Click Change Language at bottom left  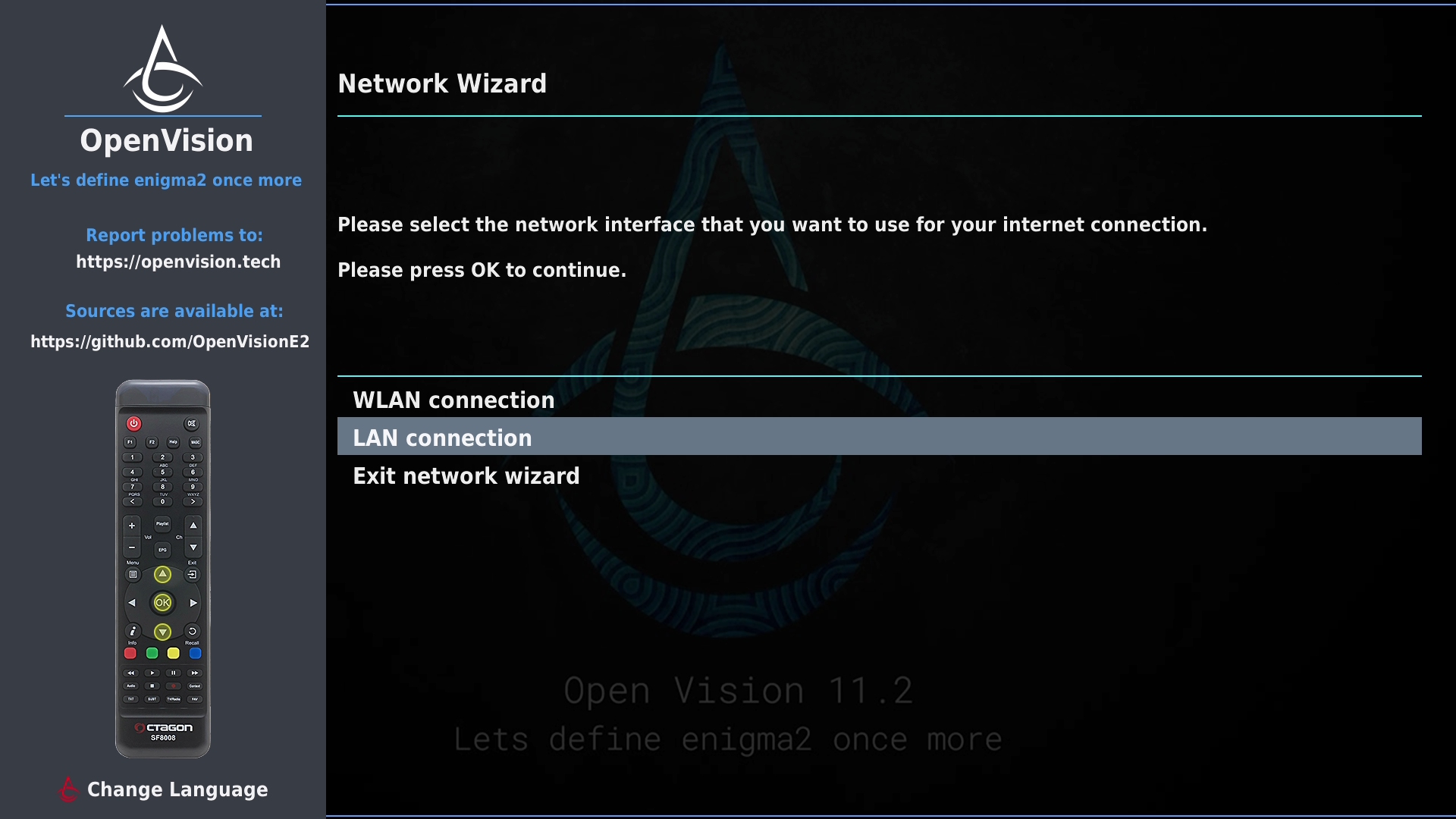(177, 789)
